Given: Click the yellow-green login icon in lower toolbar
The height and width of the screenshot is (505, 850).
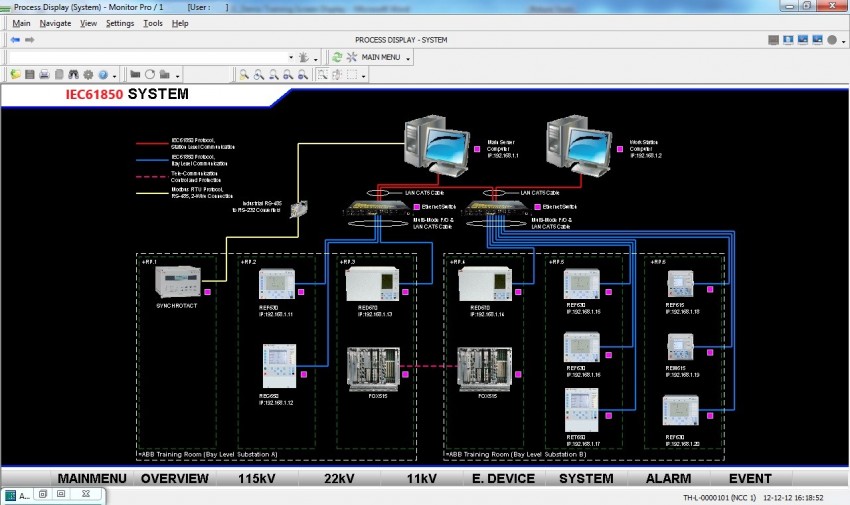Looking at the screenshot, I should click(15, 74).
